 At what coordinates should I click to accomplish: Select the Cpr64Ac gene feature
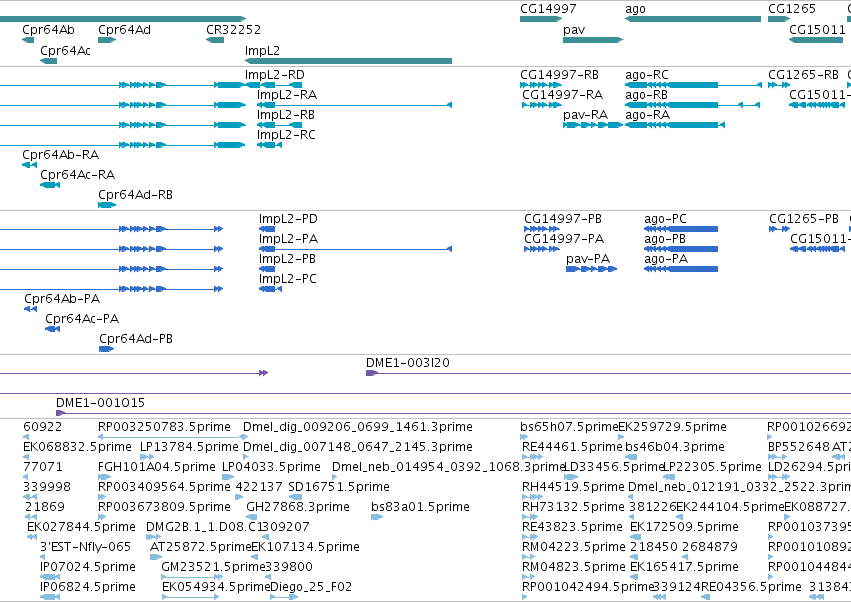[49, 61]
